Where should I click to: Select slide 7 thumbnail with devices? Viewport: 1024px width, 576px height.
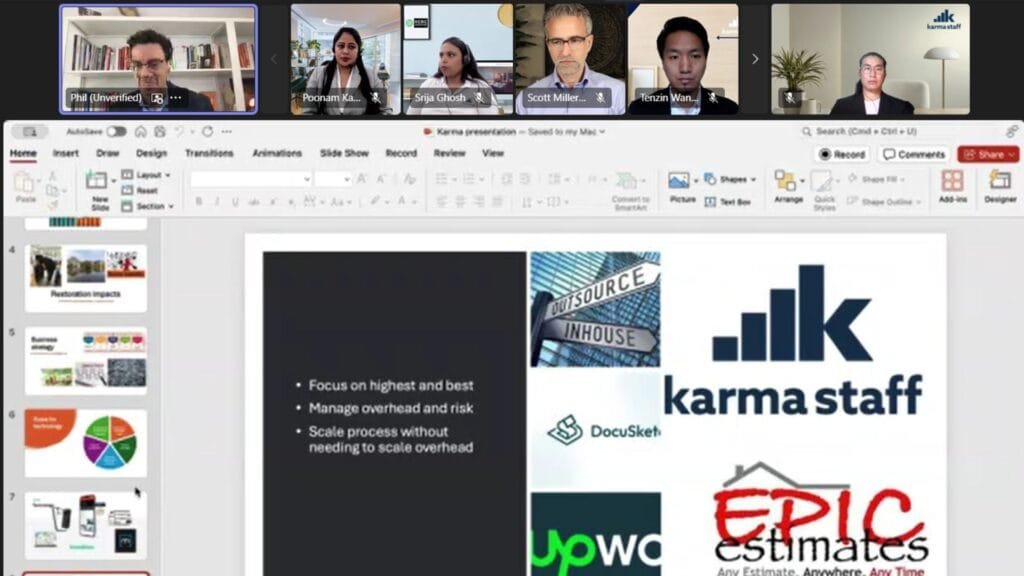86,525
